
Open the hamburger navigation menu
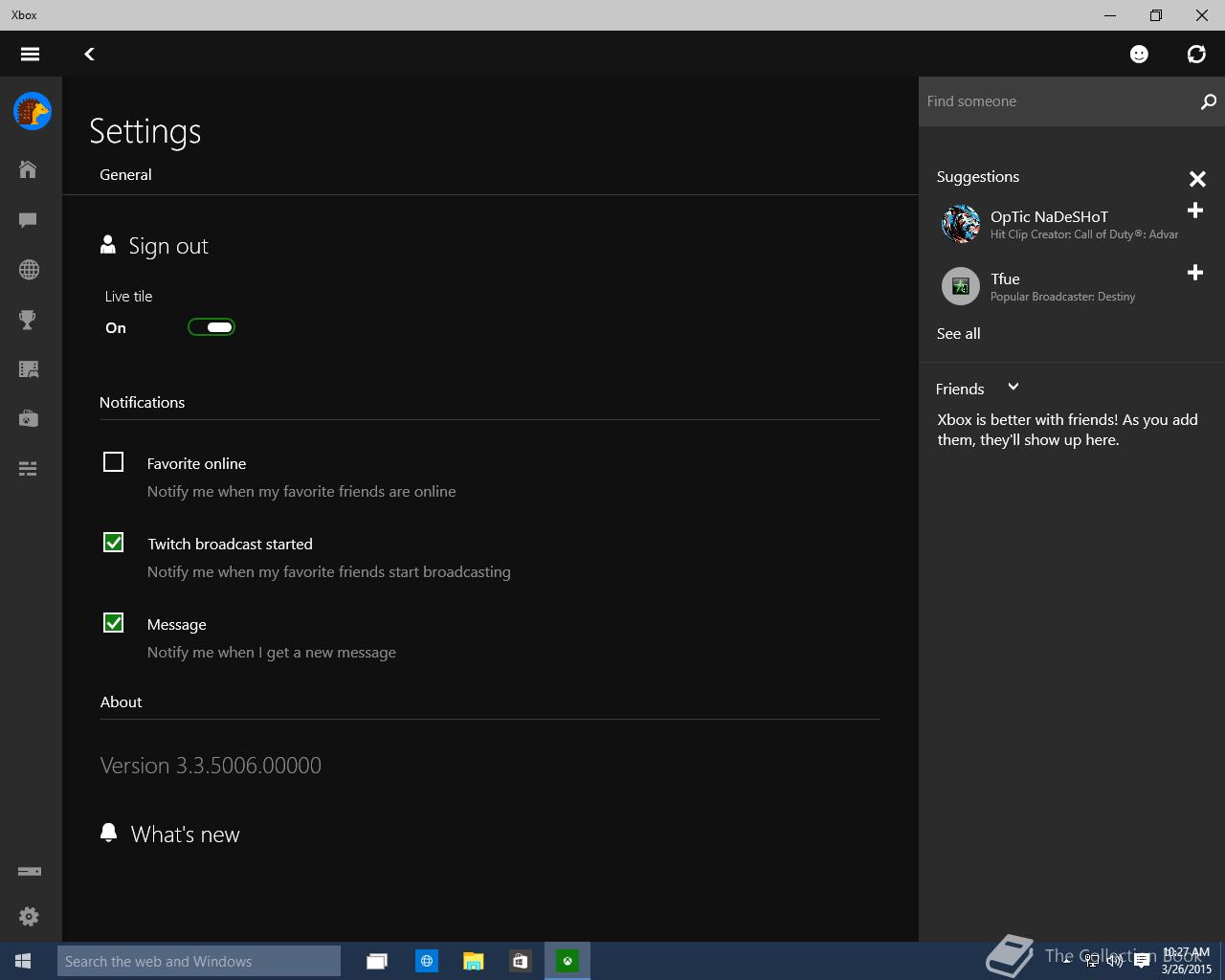30,55
